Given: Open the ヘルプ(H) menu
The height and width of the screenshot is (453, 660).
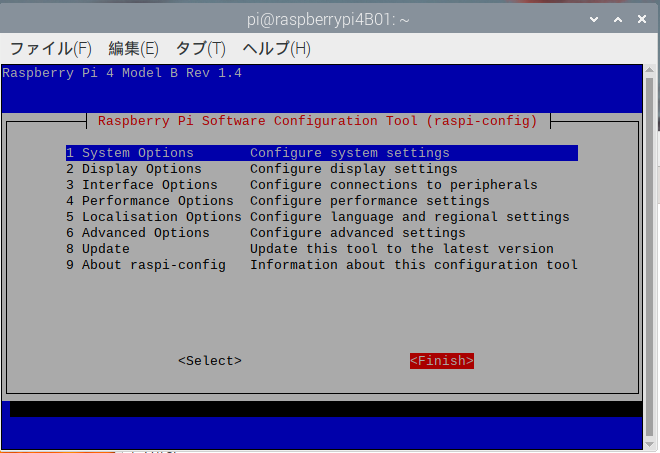Looking at the screenshot, I should [276, 48].
